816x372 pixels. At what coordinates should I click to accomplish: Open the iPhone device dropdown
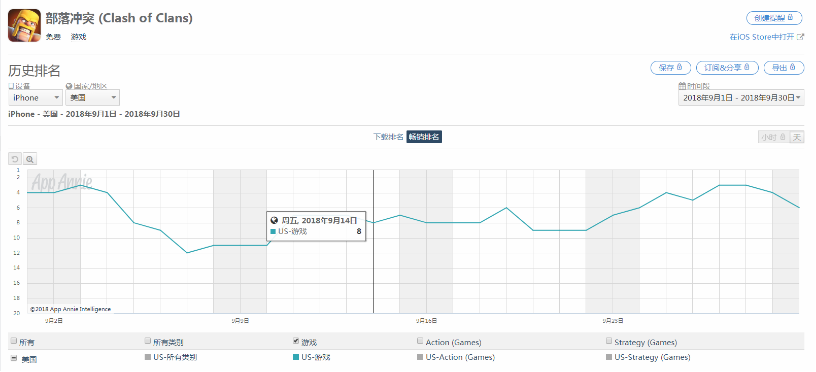click(x=35, y=98)
